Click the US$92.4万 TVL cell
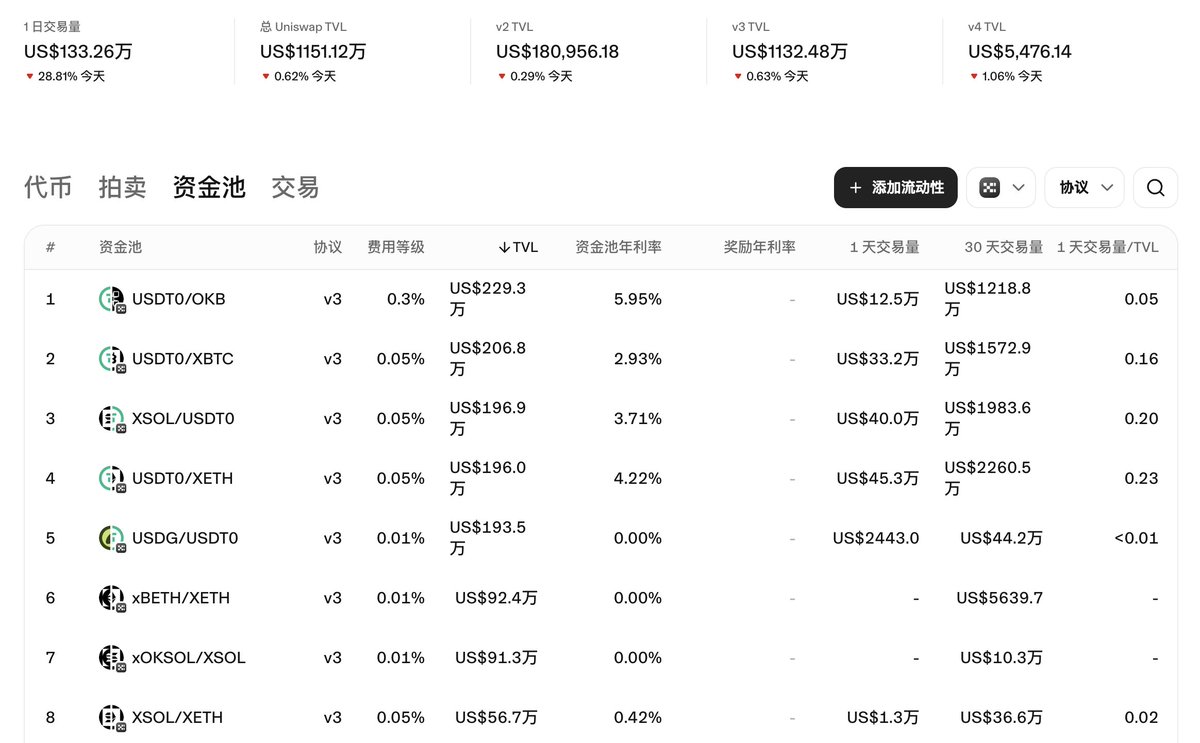 pyautogui.click(x=497, y=599)
